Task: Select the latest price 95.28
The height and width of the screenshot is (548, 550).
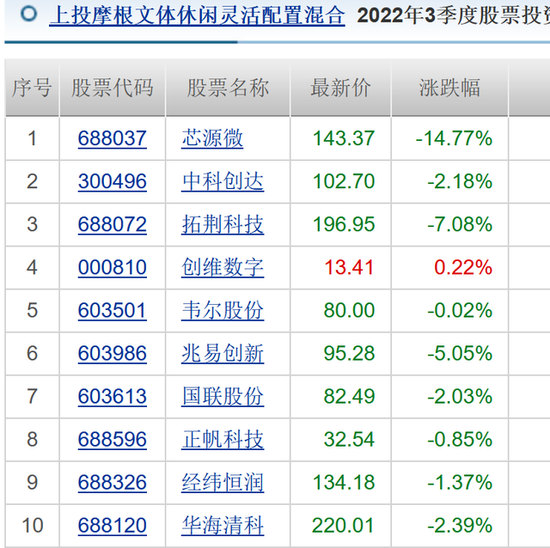Action: (x=349, y=353)
